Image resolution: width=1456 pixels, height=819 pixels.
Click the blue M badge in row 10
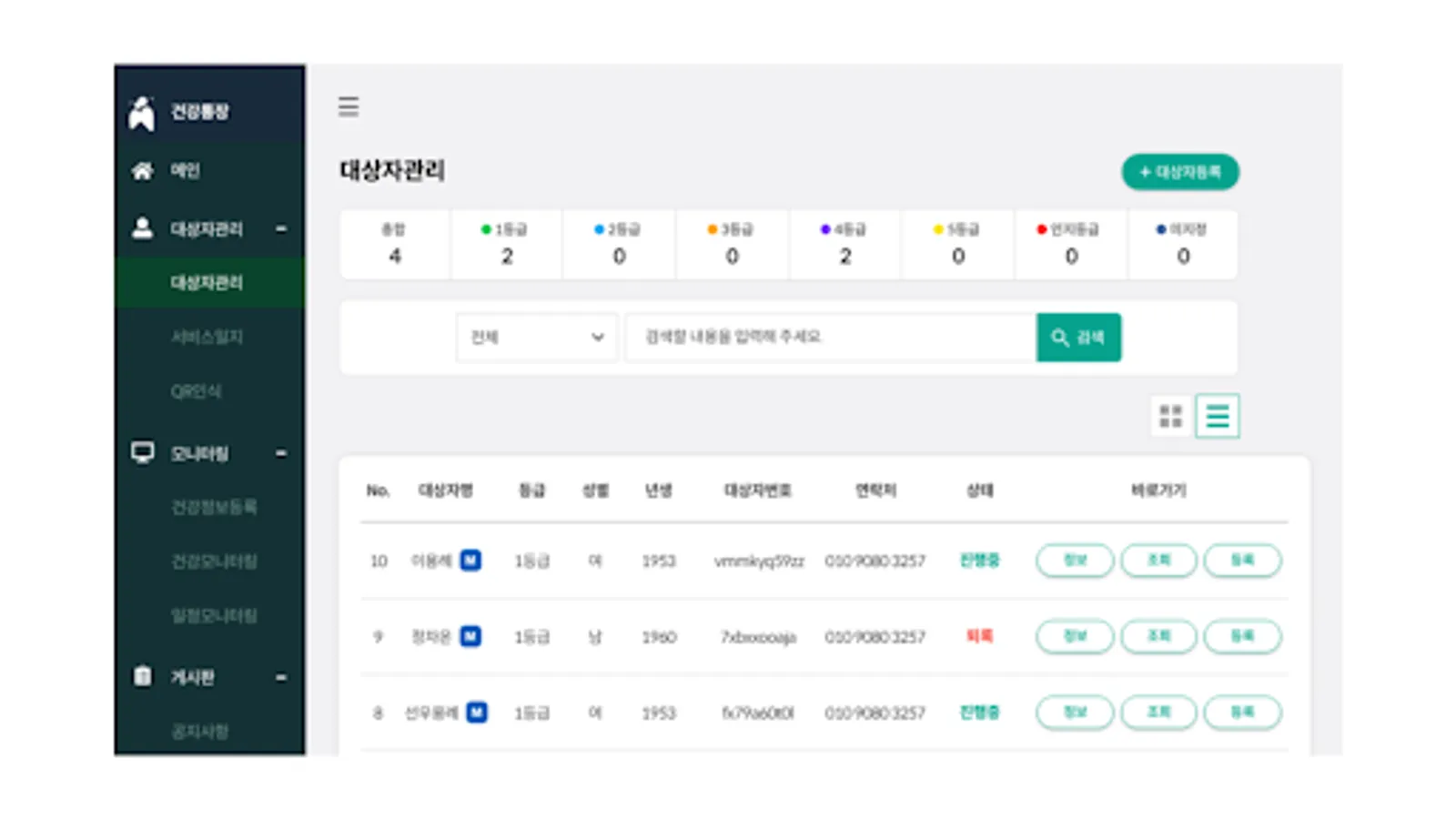tap(470, 561)
